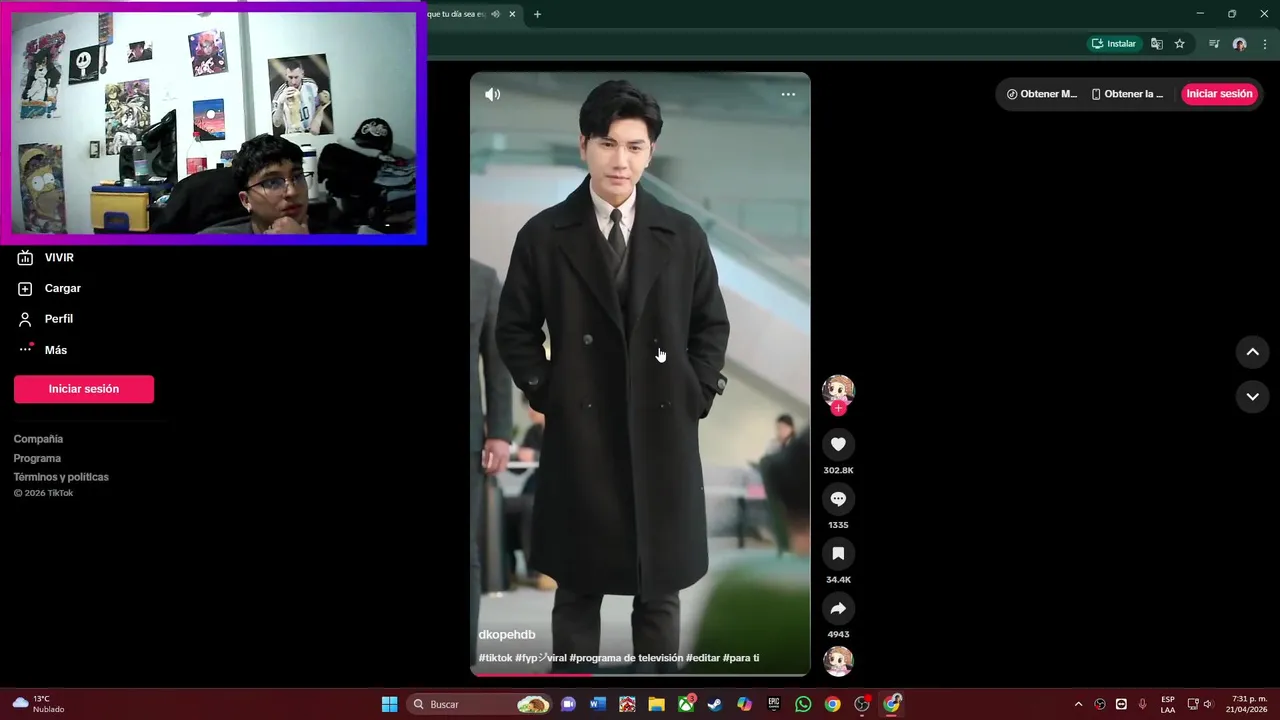This screenshot has height=720, width=1280.
Task: Open Steam from taskbar
Action: tap(715, 704)
